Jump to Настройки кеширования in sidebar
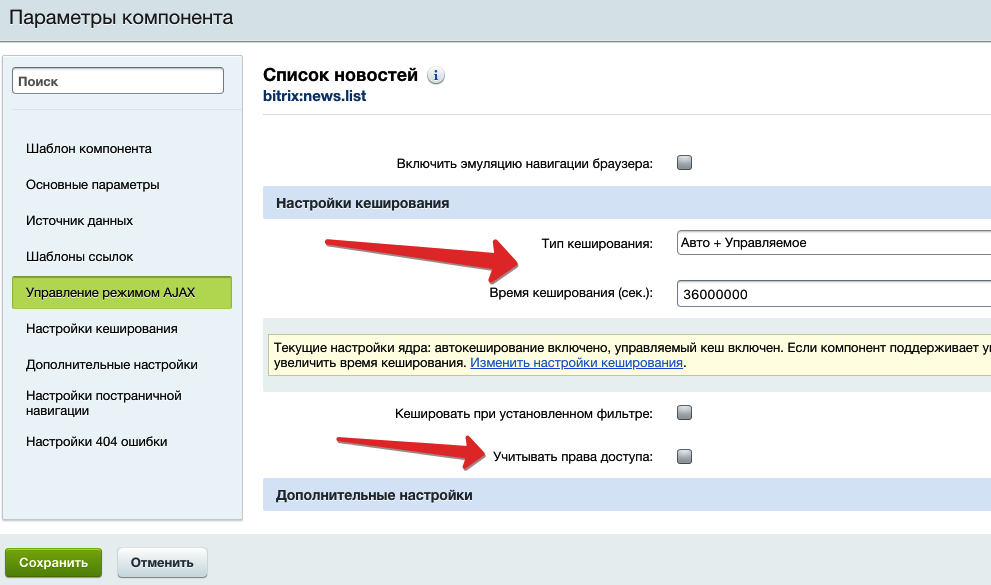 click(x=102, y=329)
